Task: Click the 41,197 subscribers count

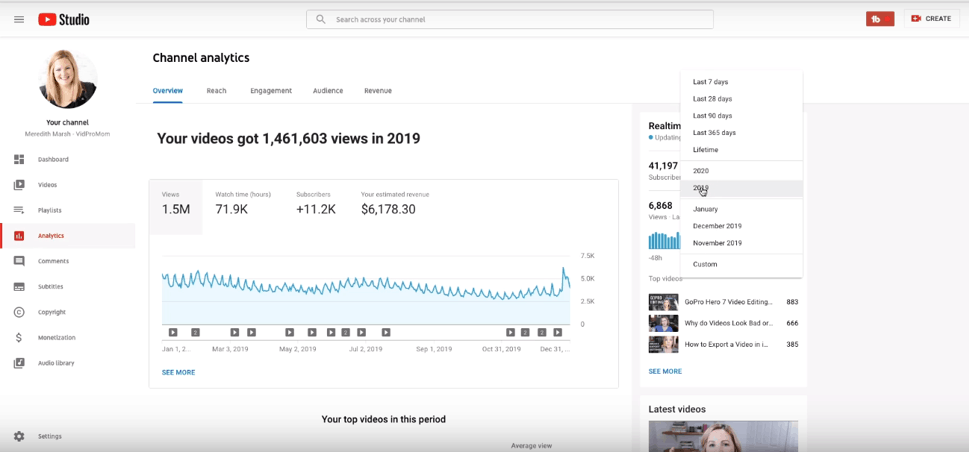Action: click(664, 166)
